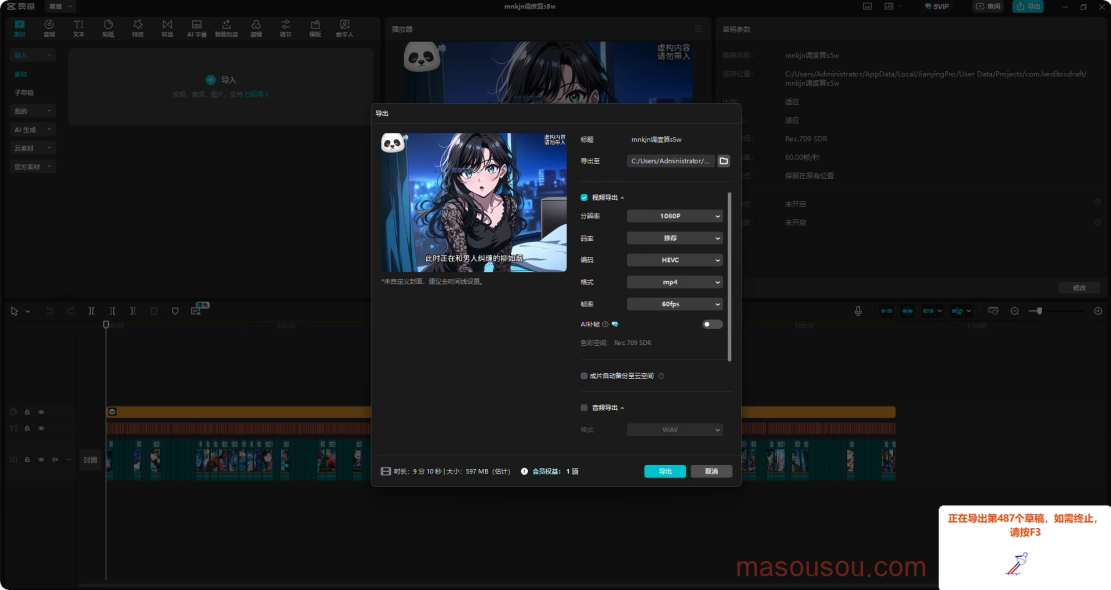Click the 修改 modify button in the draft parameters panel
Viewport: 1111px width, 590px height.
tap(1079, 288)
